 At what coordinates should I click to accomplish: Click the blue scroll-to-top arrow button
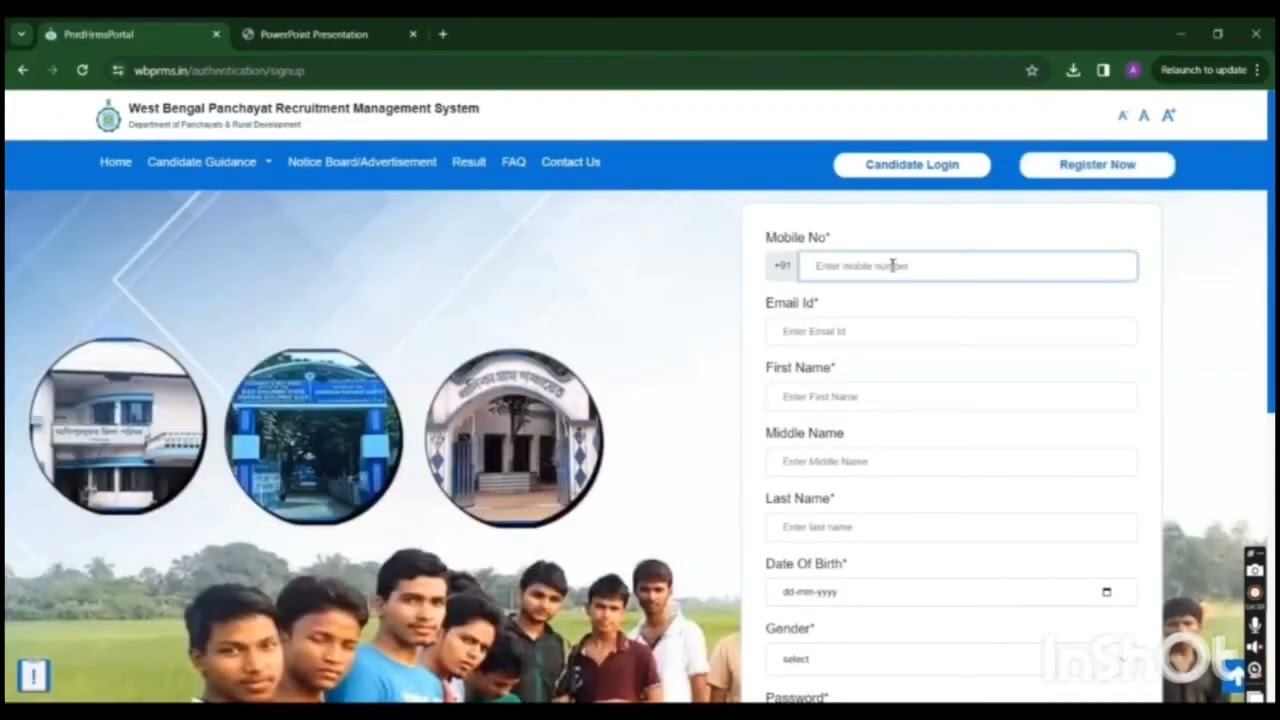1236,677
